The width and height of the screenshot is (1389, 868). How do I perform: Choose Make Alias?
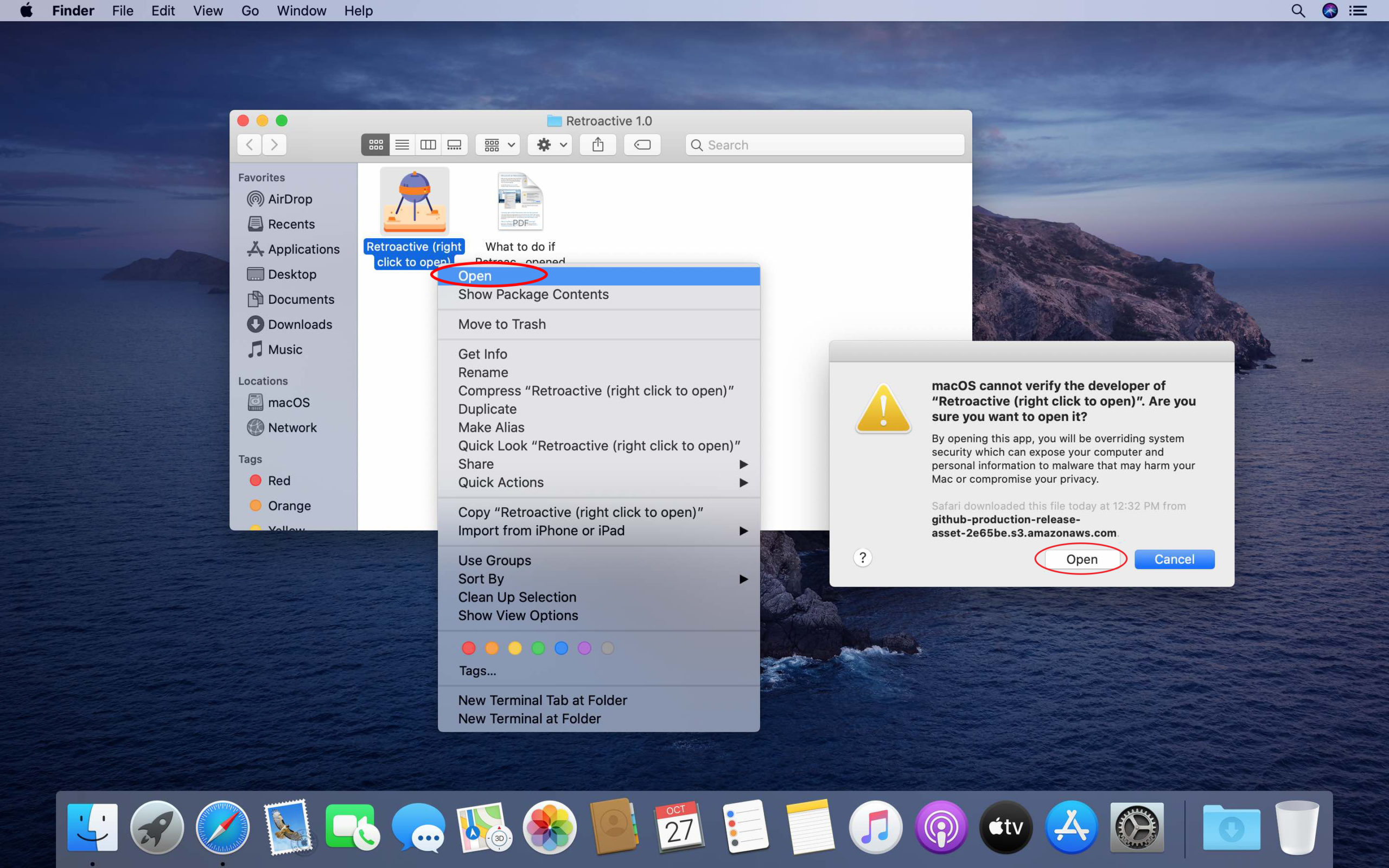598,427
